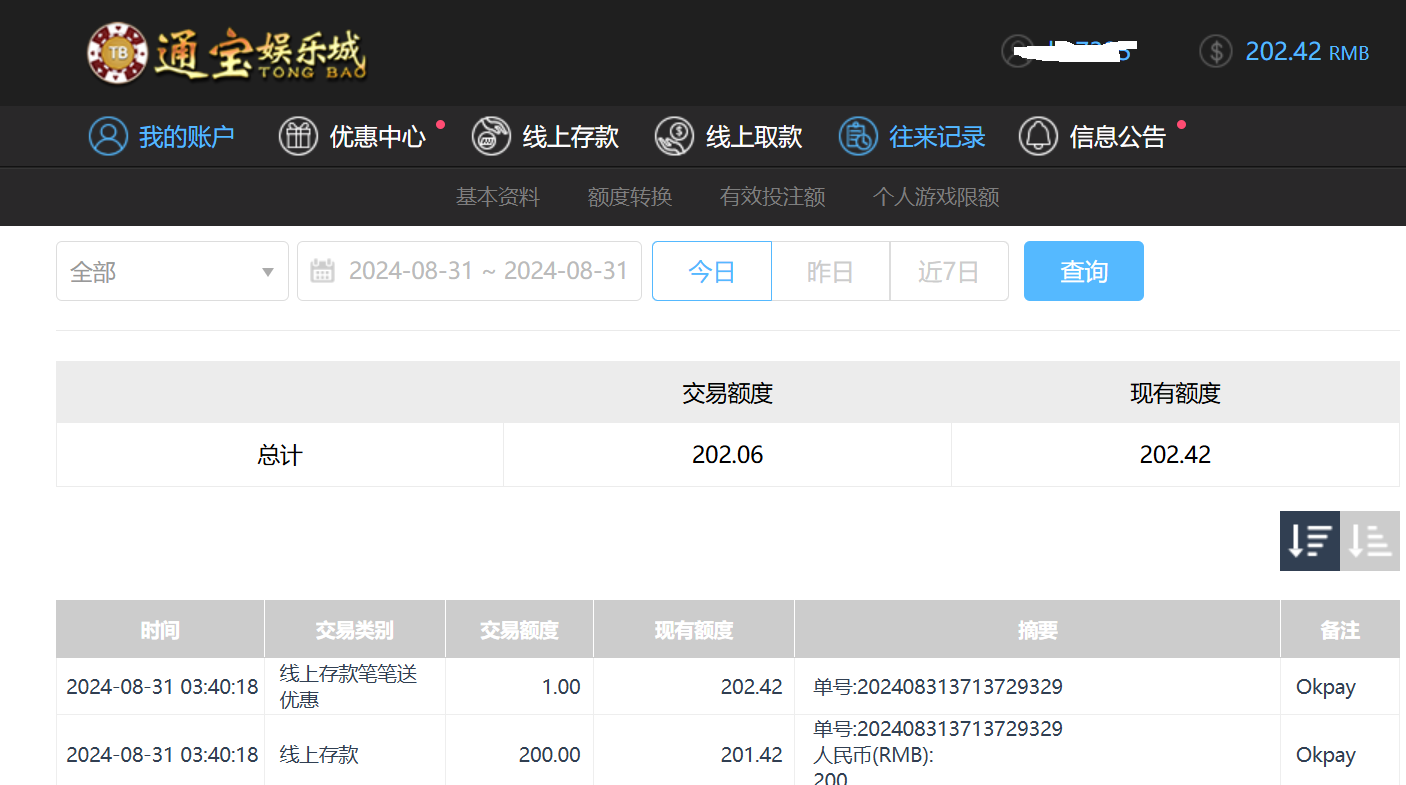Image resolution: width=1406 pixels, height=785 pixels.
Task: Click the 线上取款 withdrawal icon
Action: [675, 136]
